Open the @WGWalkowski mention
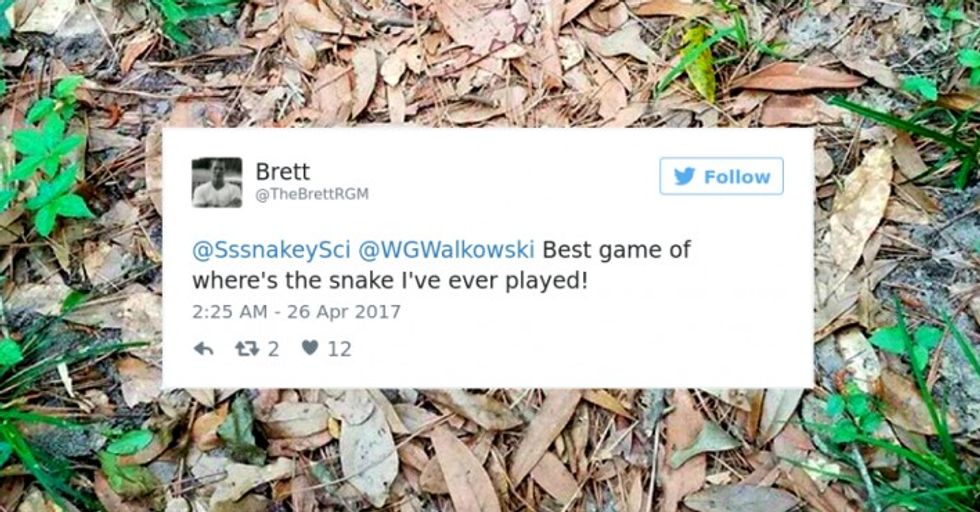Screen dimensions: 980x512 coord(446,249)
